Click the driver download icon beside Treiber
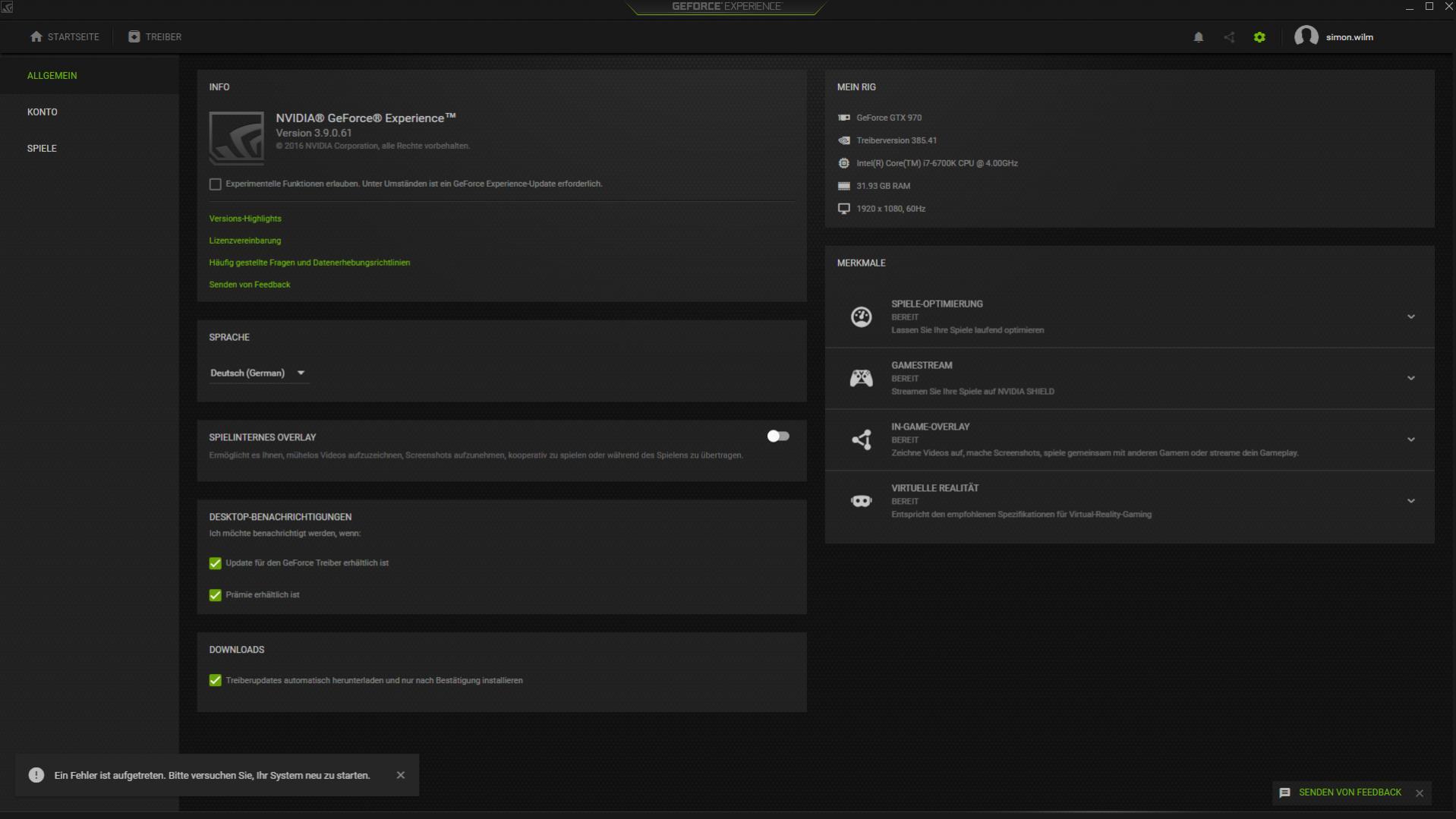This screenshot has height=819, width=1456. point(134,36)
